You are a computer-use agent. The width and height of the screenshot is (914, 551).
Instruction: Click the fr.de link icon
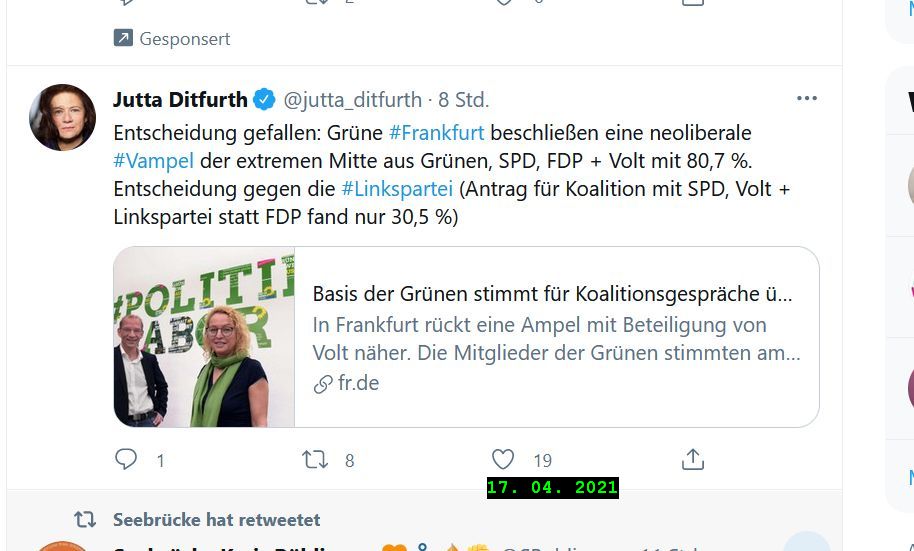pyautogui.click(x=323, y=384)
